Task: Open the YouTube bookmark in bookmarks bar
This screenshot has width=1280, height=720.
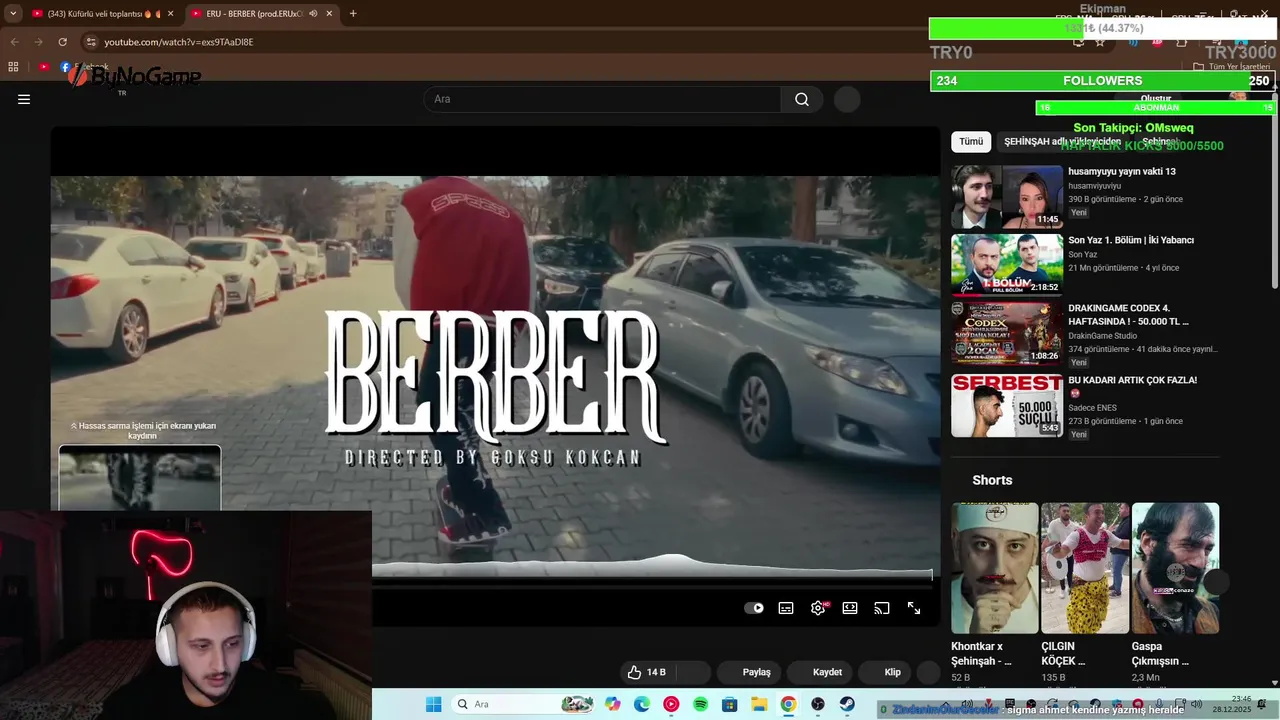Action: point(44,67)
